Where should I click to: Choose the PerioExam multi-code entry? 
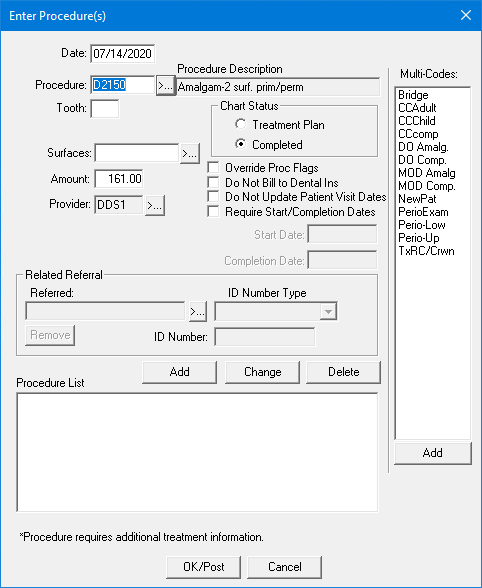click(x=423, y=212)
